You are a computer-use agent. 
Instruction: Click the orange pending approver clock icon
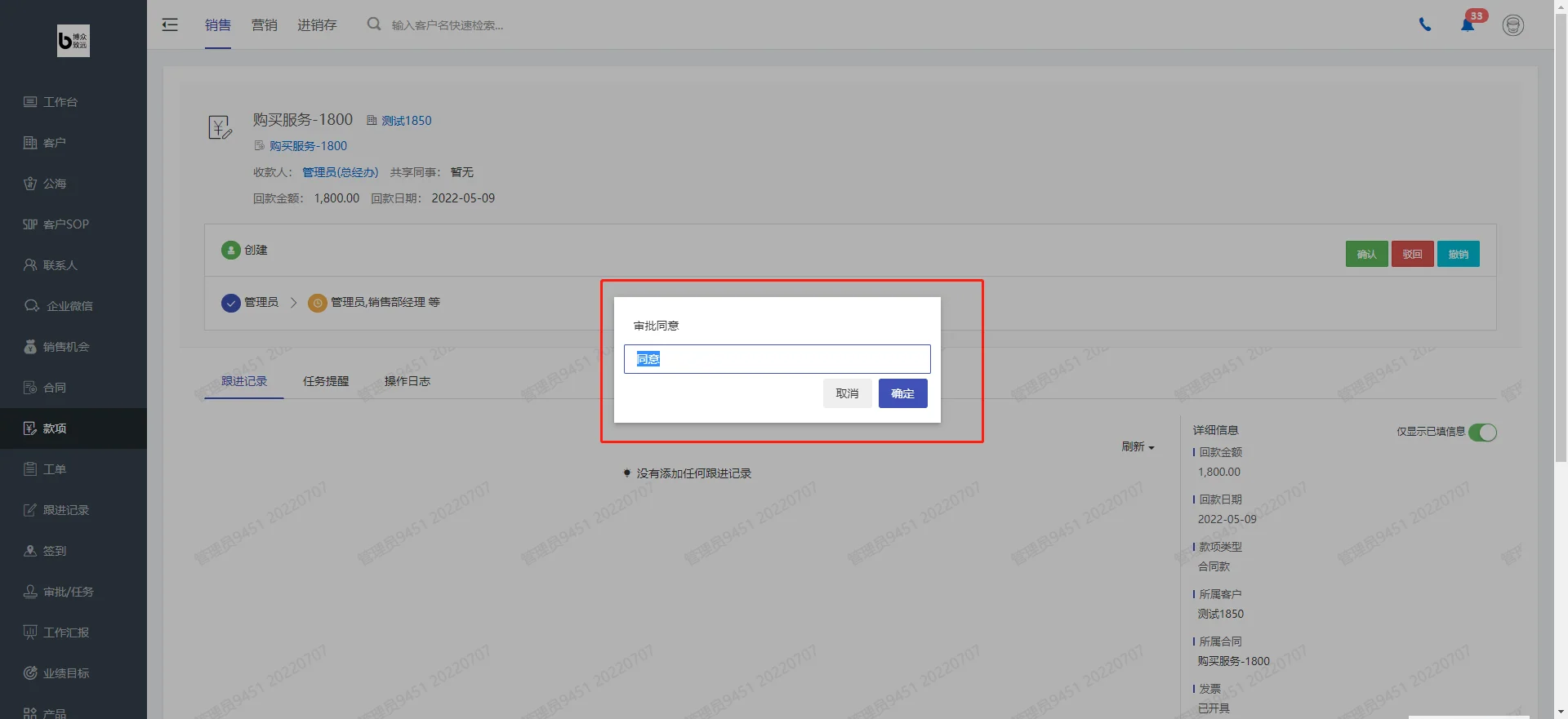pos(317,303)
